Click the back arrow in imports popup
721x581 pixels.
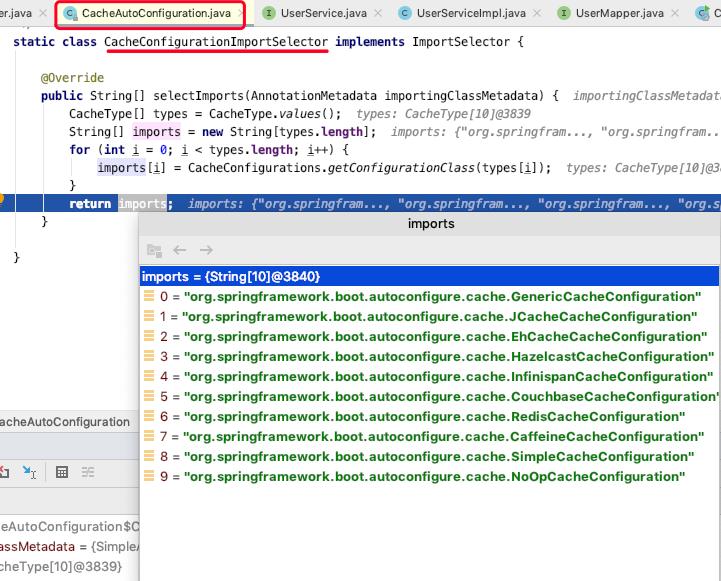(180, 250)
